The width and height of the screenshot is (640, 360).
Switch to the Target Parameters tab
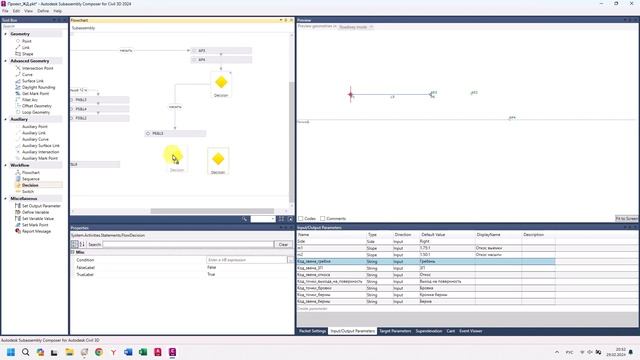[x=395, y=331]
